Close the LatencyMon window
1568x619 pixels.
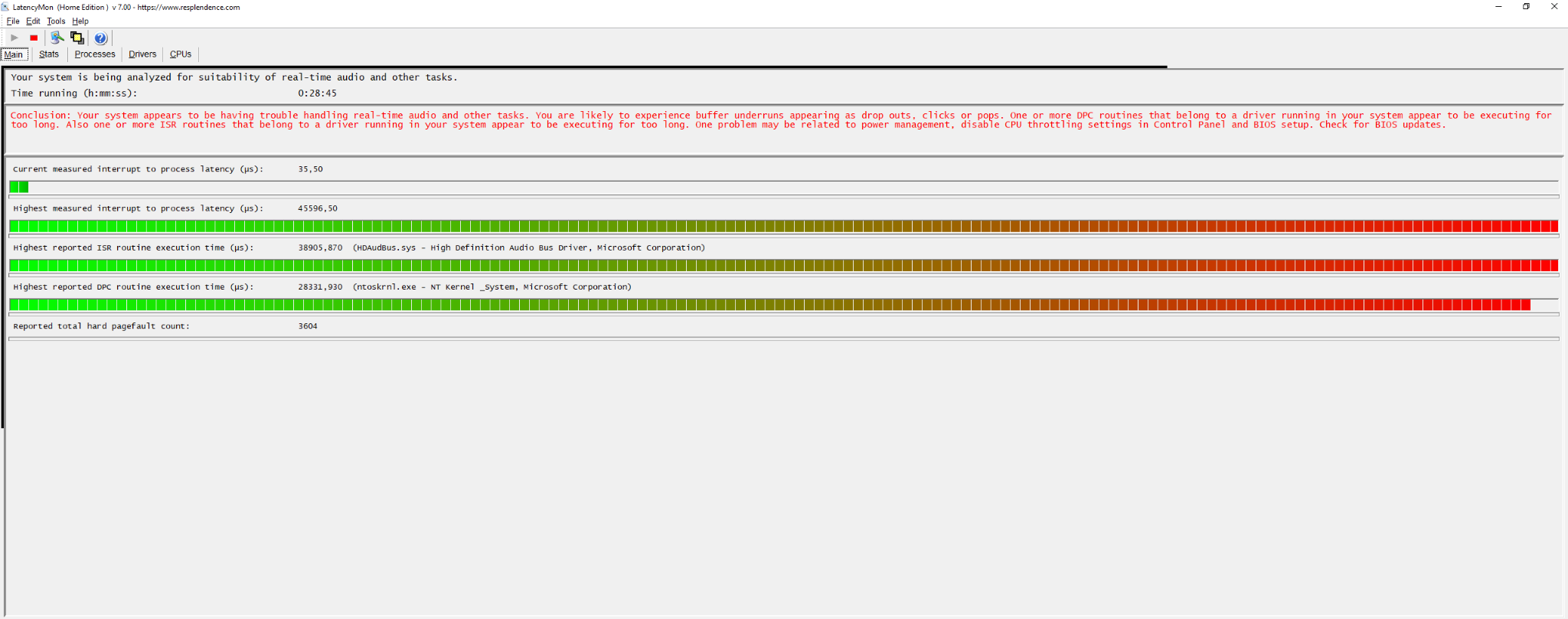[x=1554, y=7]
